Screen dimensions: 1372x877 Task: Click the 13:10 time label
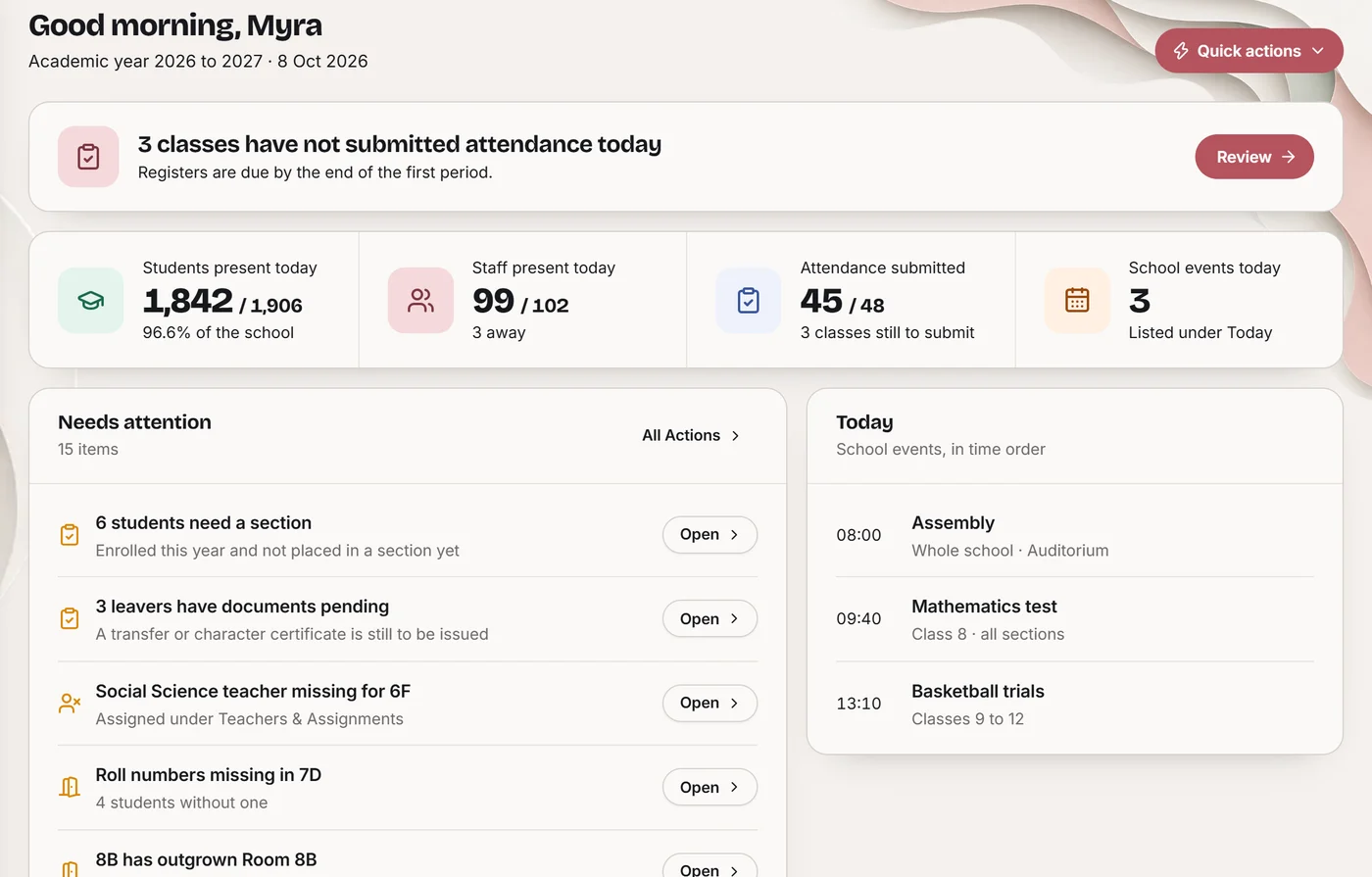[858, 704]
